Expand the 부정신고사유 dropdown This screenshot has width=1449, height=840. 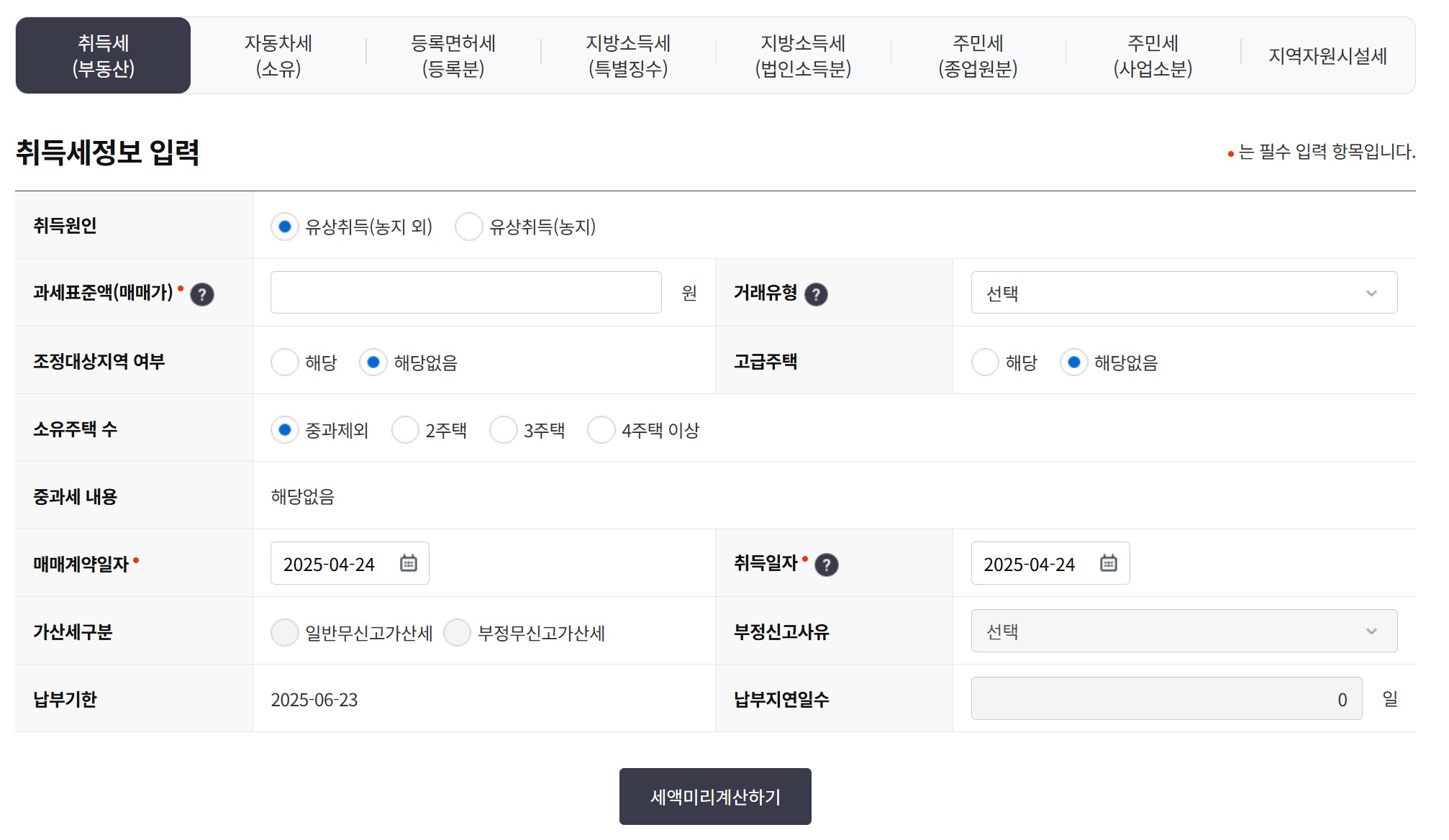click(x=1184, y=631)
